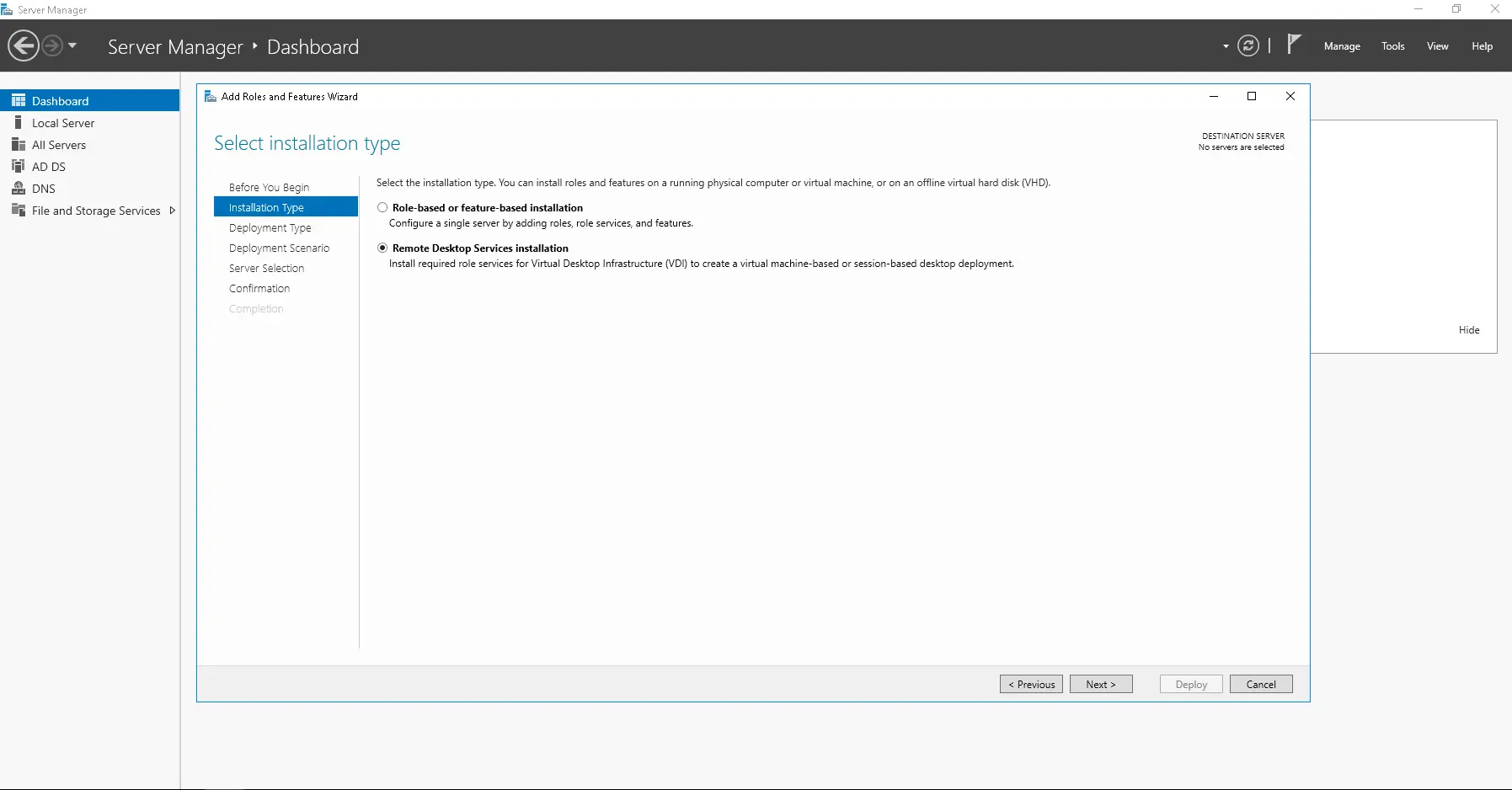Click the back navigation arrow
This screenshot has height=790, width=1512.
[24, 45]
